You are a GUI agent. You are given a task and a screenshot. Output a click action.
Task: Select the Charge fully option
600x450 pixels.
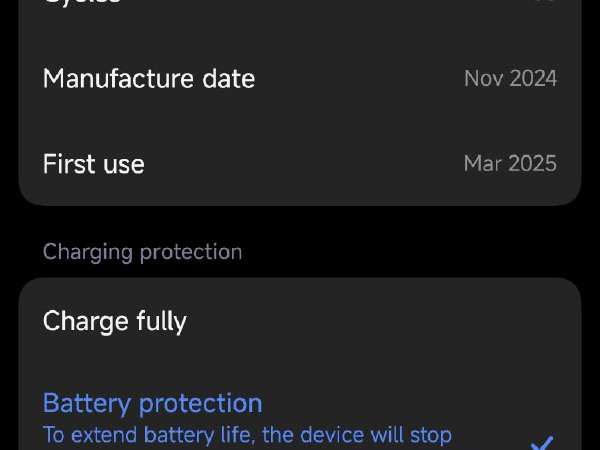tap(300, 321)
